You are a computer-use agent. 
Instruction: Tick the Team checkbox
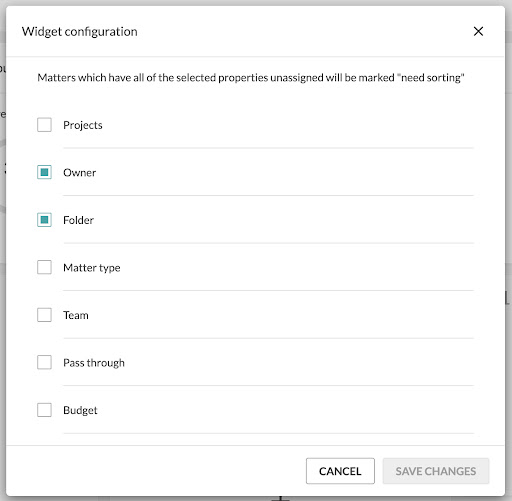44,315
